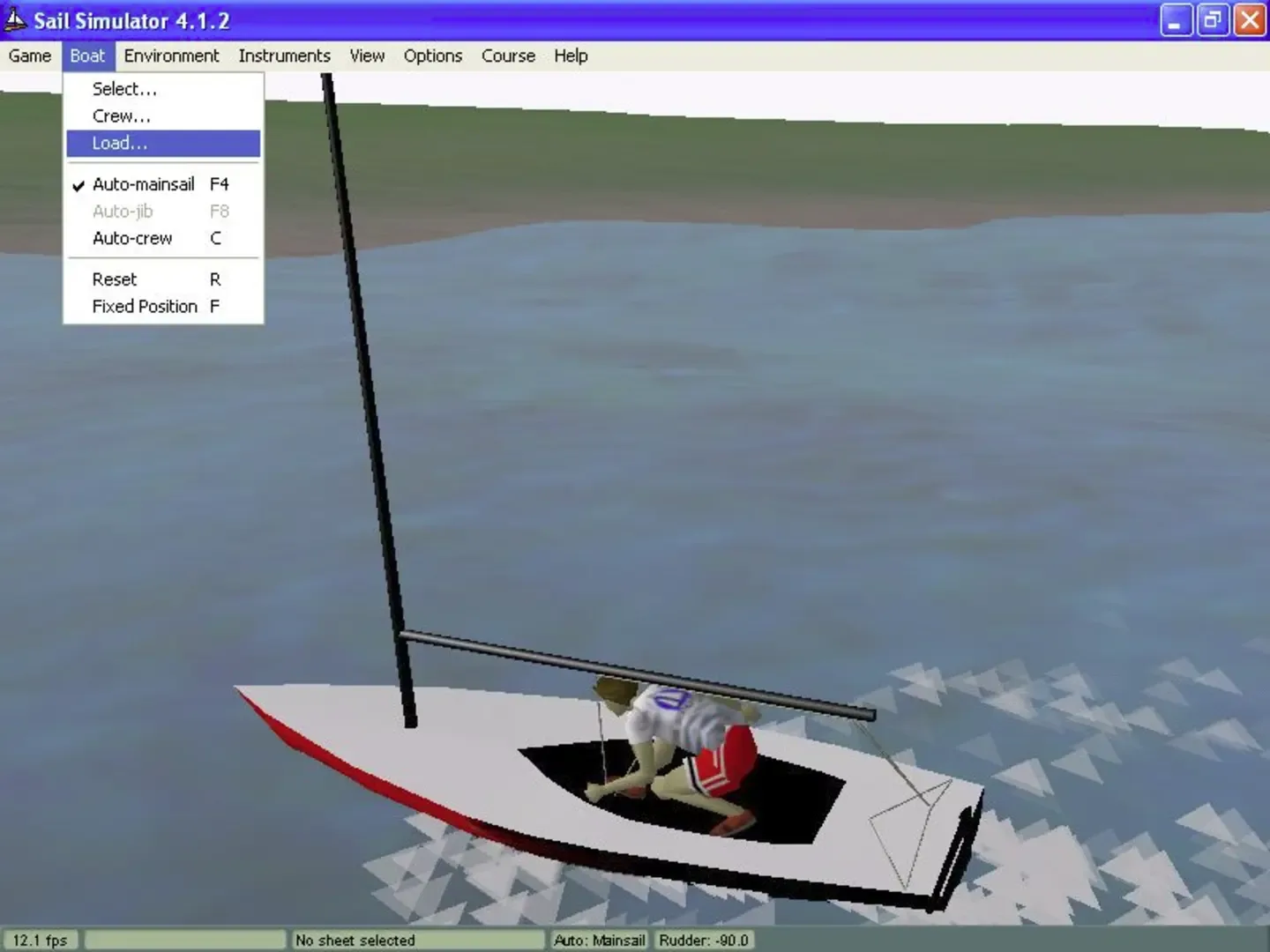The image size is (1270, 952).
Task: Click Reset in the Boat menu
Action: (x=115, y=279)
